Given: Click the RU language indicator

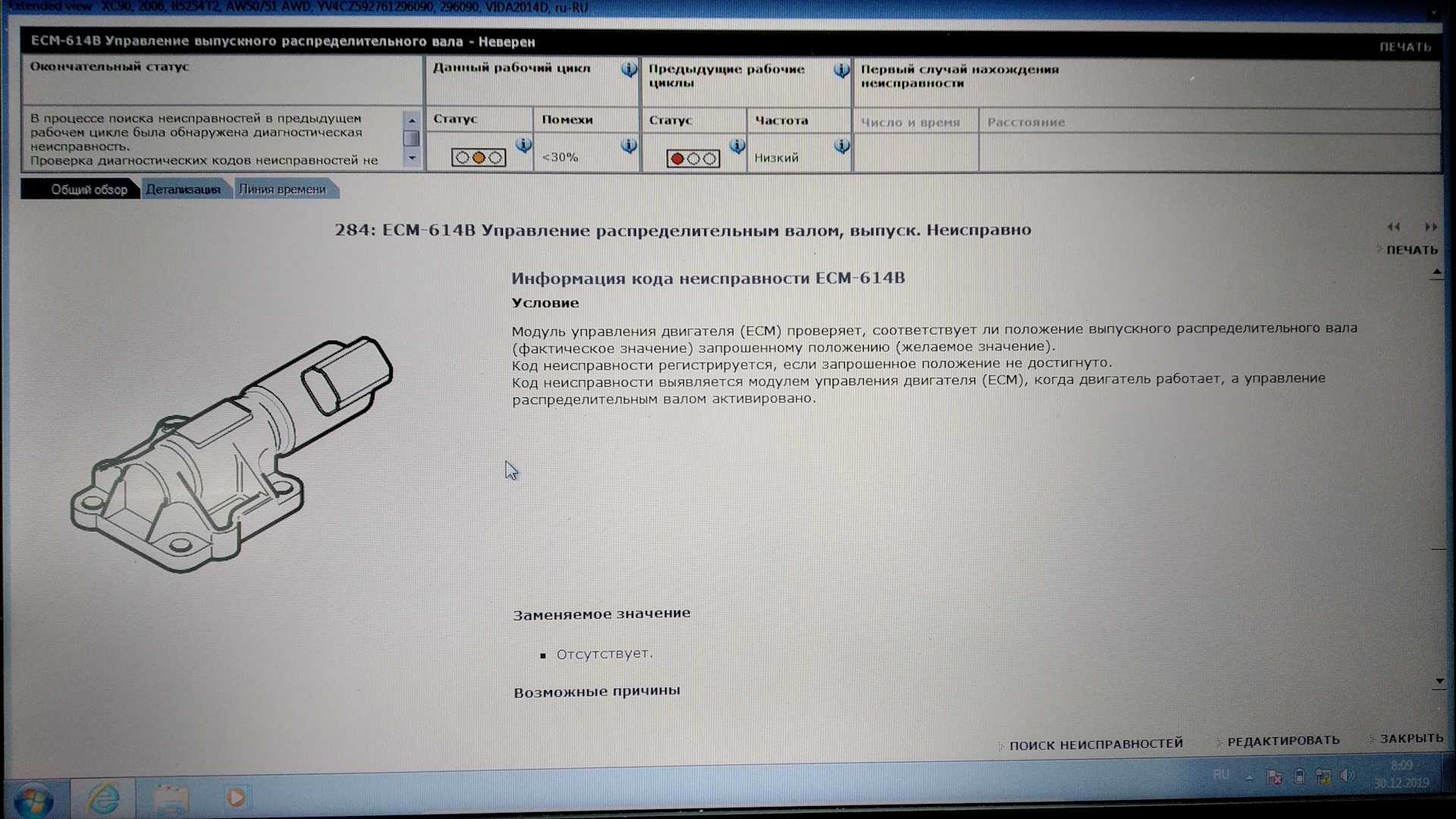Looking at the screenshot, I should coord(1221,774).
